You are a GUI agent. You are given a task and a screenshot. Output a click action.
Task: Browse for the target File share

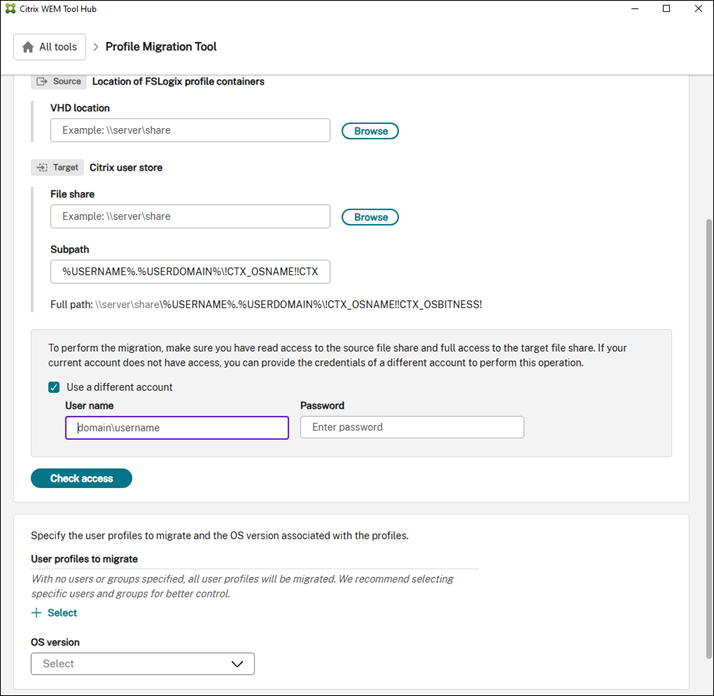[370, 217]
